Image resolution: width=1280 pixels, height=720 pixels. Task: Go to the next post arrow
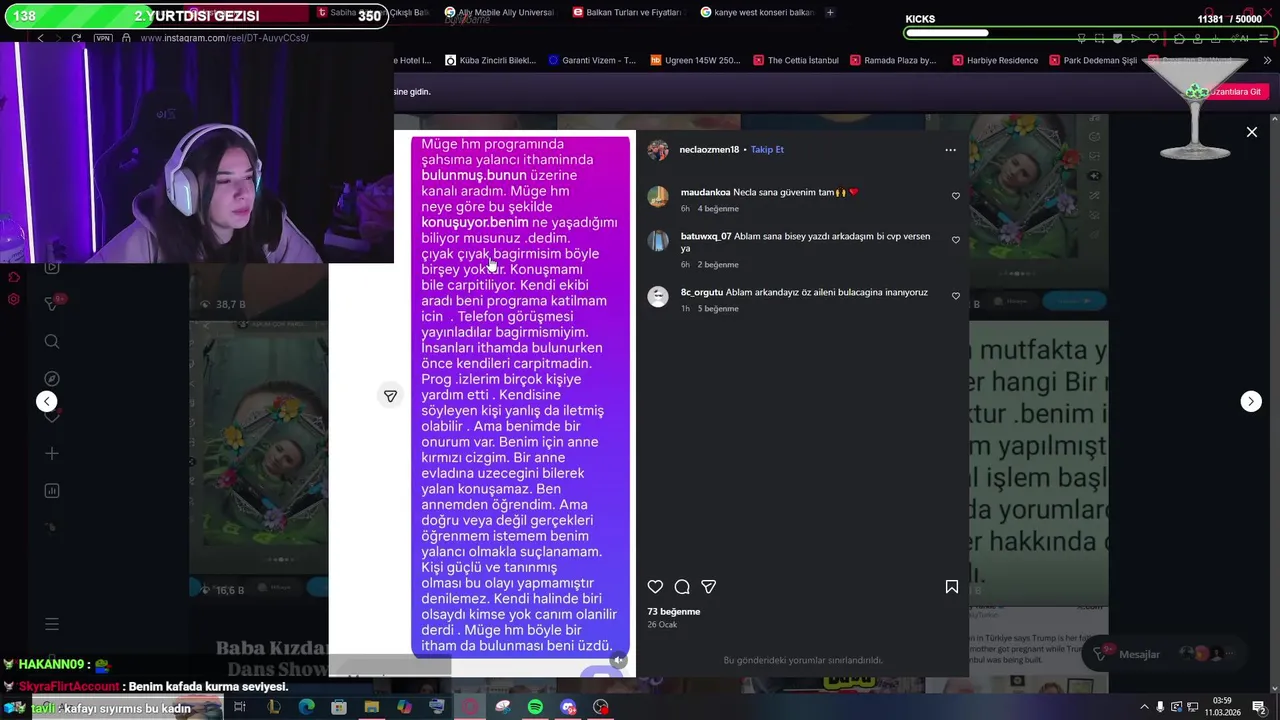coord(1251,401)
